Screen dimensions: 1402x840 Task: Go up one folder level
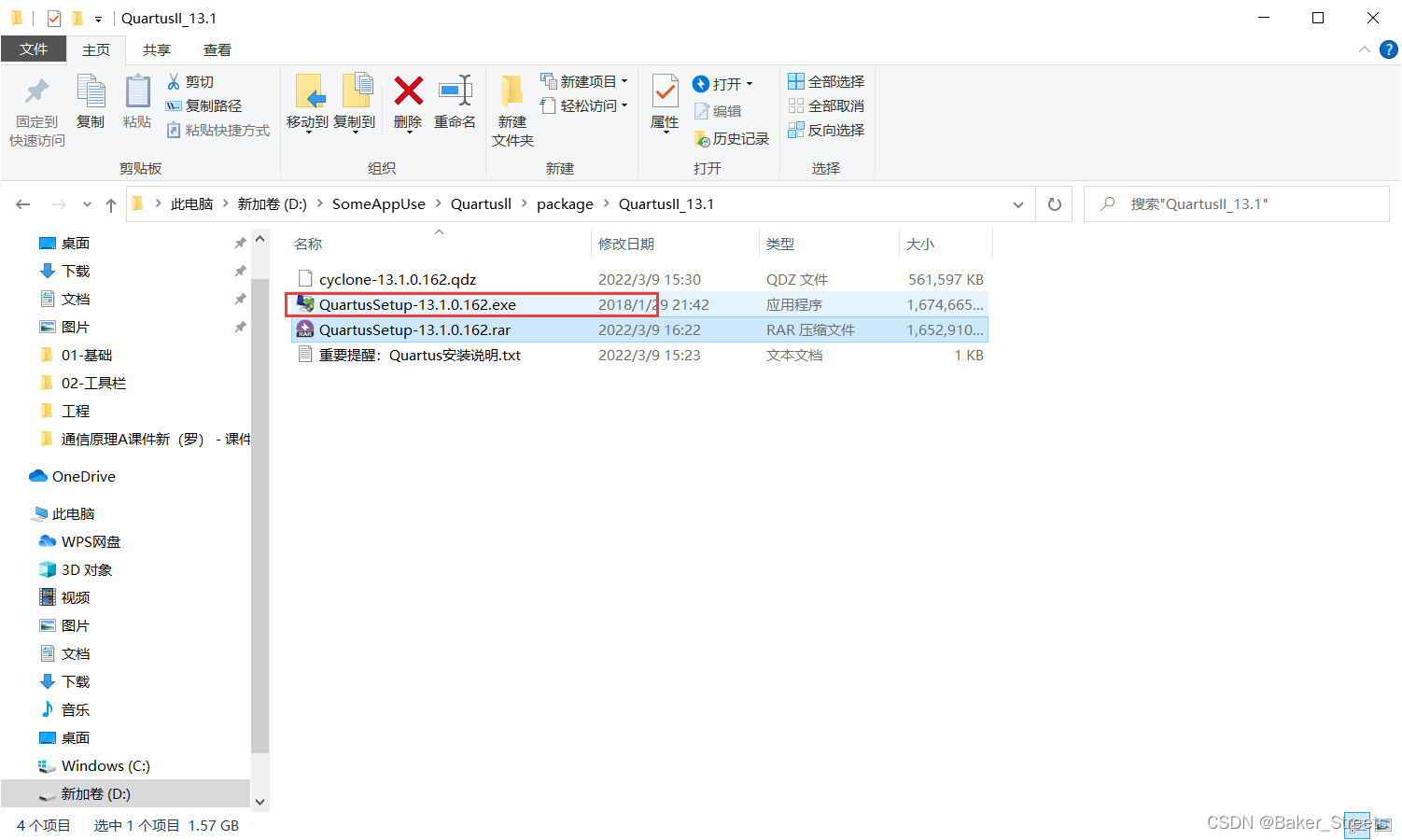point(111,204)
